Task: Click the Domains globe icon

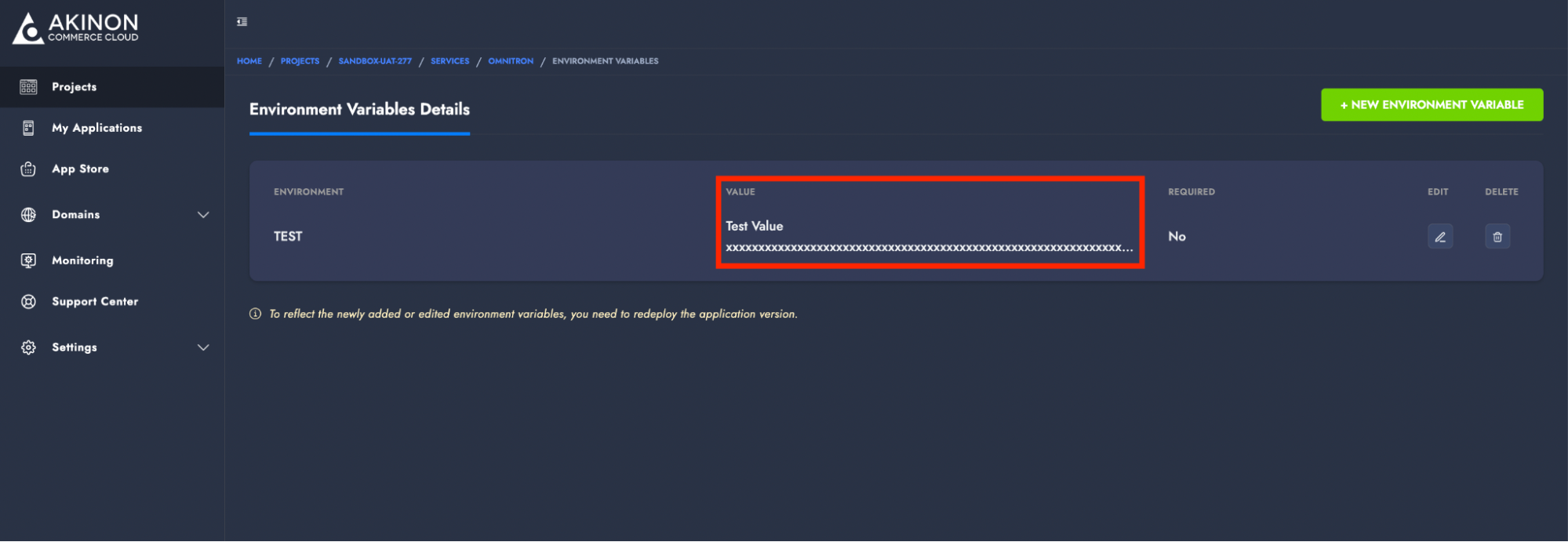Action: pos(28,215)
